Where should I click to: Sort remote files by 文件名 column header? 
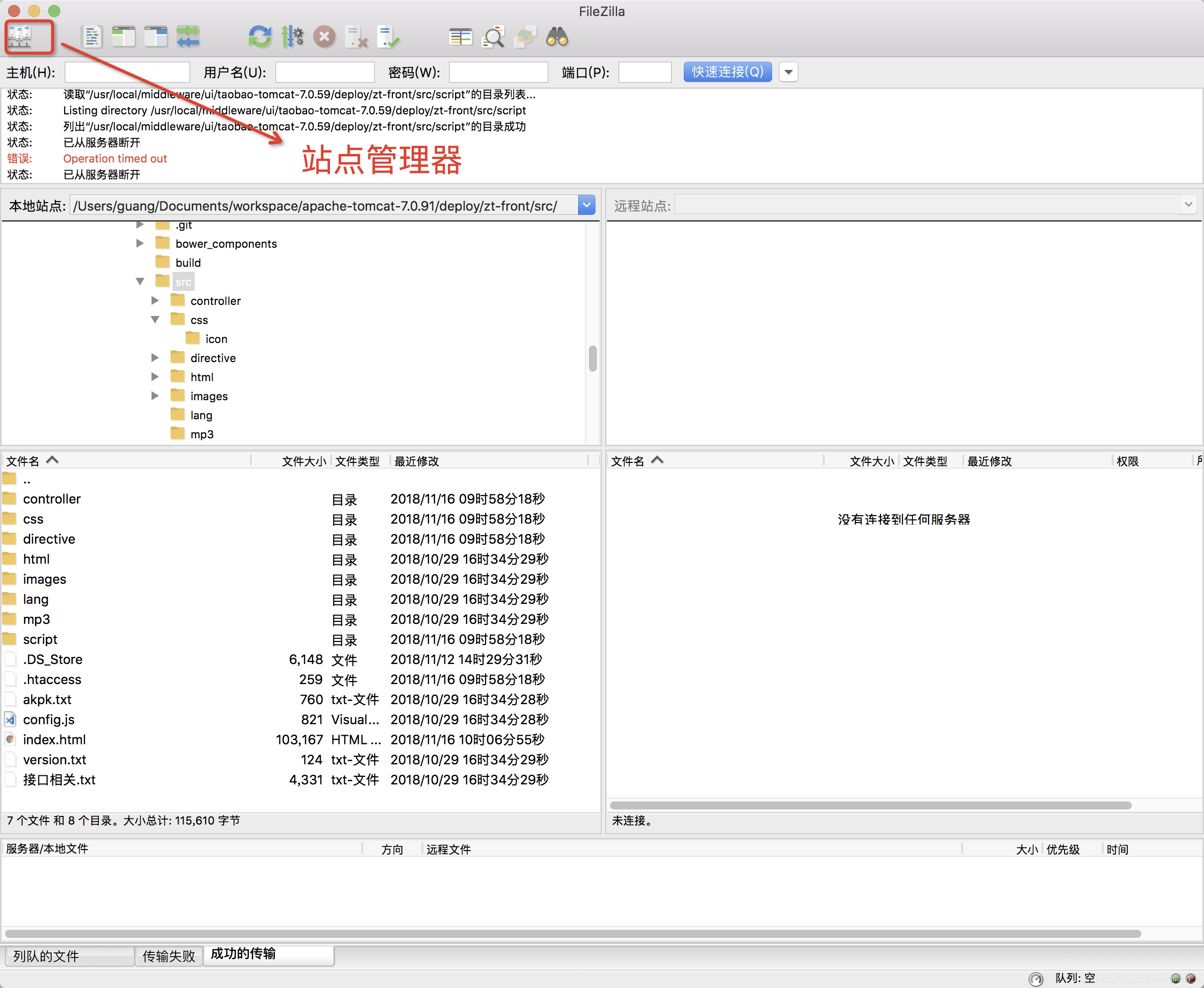715,460
